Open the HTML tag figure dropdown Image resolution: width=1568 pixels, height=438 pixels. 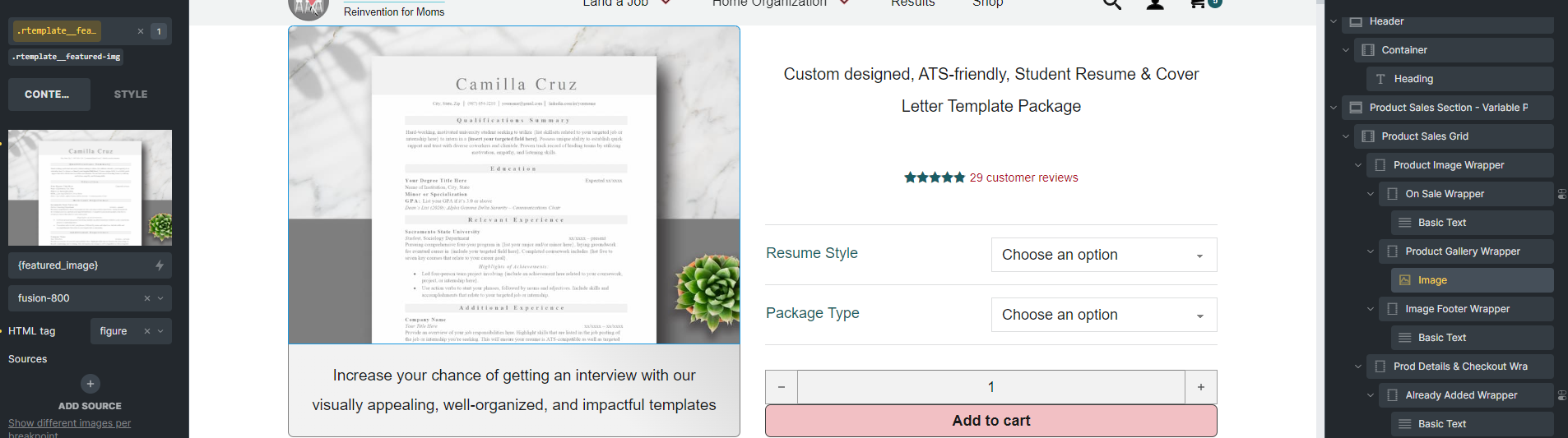(x=160, y=331)
